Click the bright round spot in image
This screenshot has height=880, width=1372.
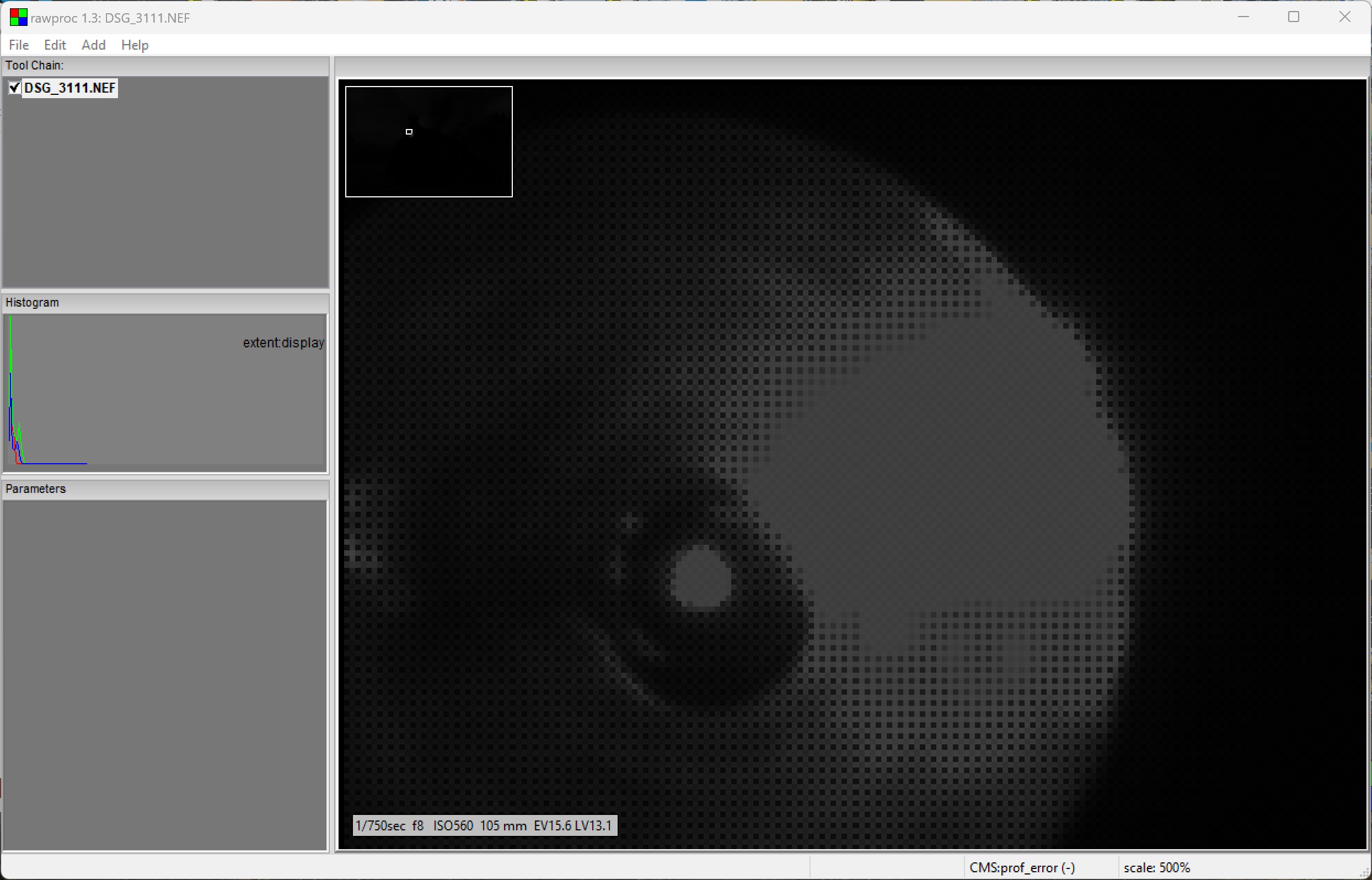[x=701, y=577]
